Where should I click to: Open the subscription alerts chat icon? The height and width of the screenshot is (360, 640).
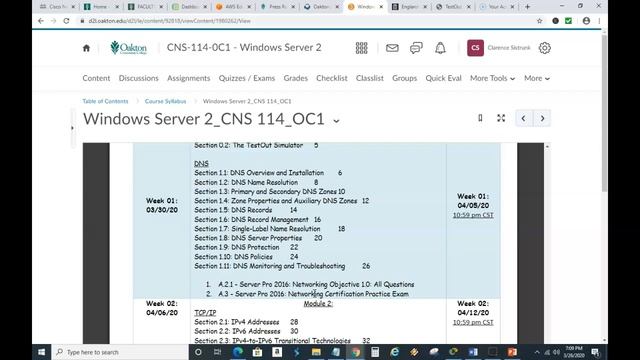click(x=416, y=48)
